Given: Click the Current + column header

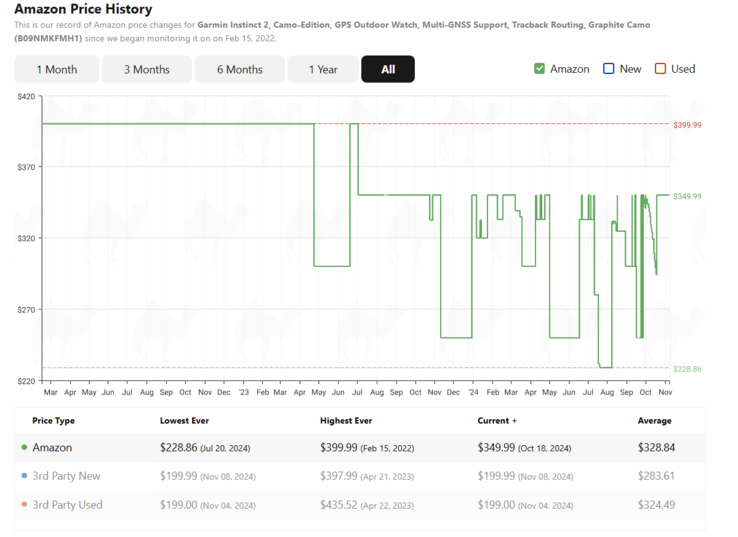Looking at the screenshot, I should click(x=497, y=421).
